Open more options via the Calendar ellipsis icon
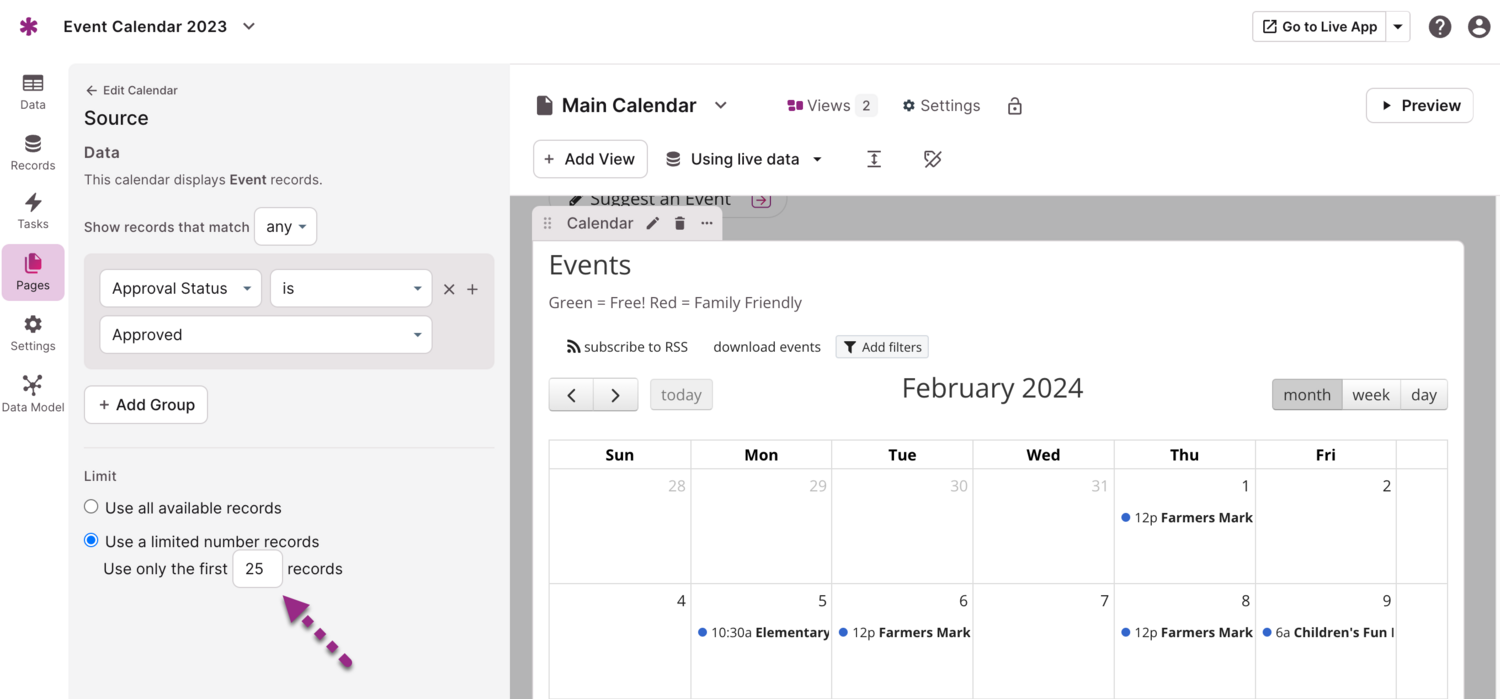Image resolution: width=1500 pixels, height=699 pixels. (x=707, y=223)
